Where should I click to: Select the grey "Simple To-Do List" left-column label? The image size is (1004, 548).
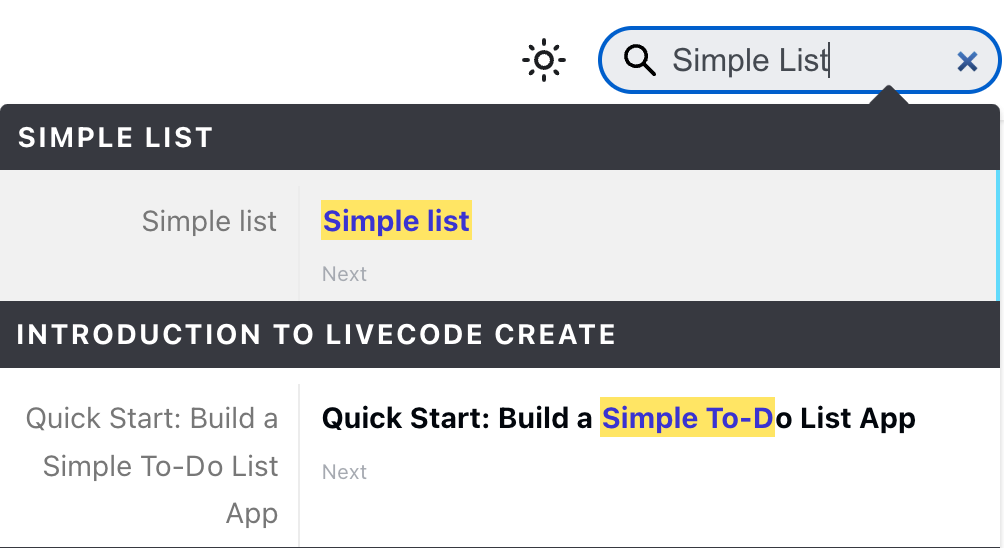pyautogui.click(x=161, y=466)
